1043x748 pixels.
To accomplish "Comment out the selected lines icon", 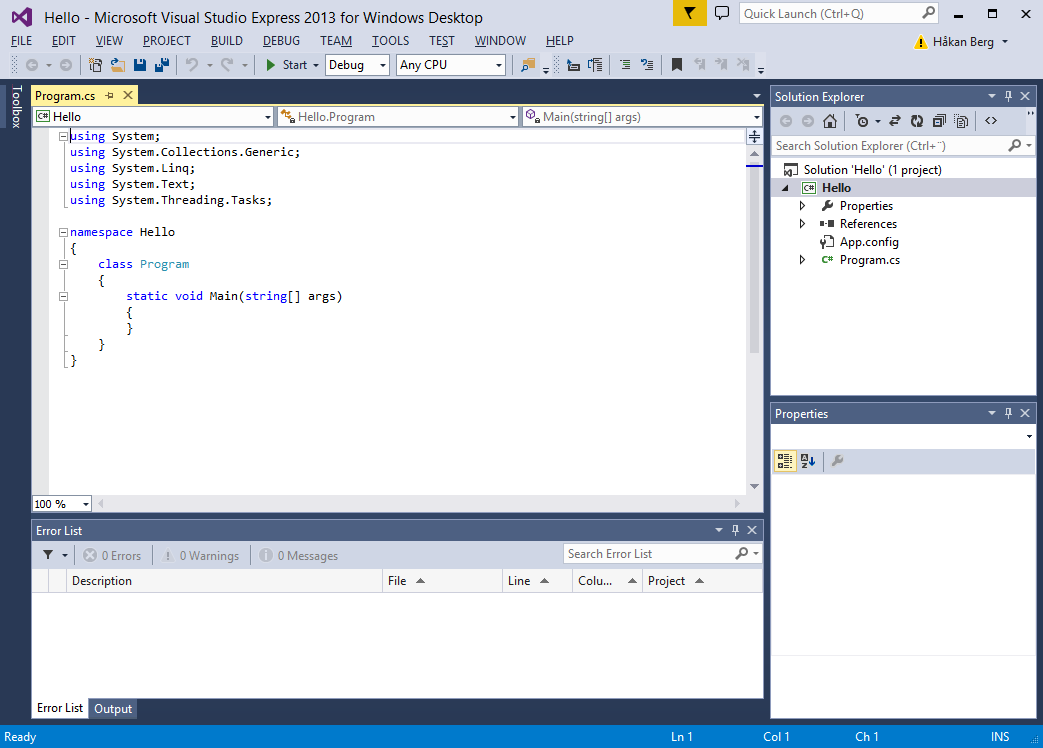I will click(x=625, y=64).
